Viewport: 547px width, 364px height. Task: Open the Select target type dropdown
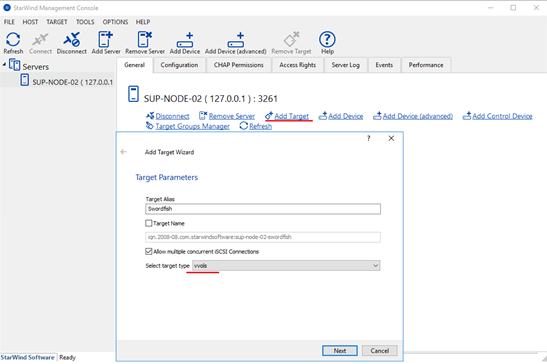tap(286, 266)
